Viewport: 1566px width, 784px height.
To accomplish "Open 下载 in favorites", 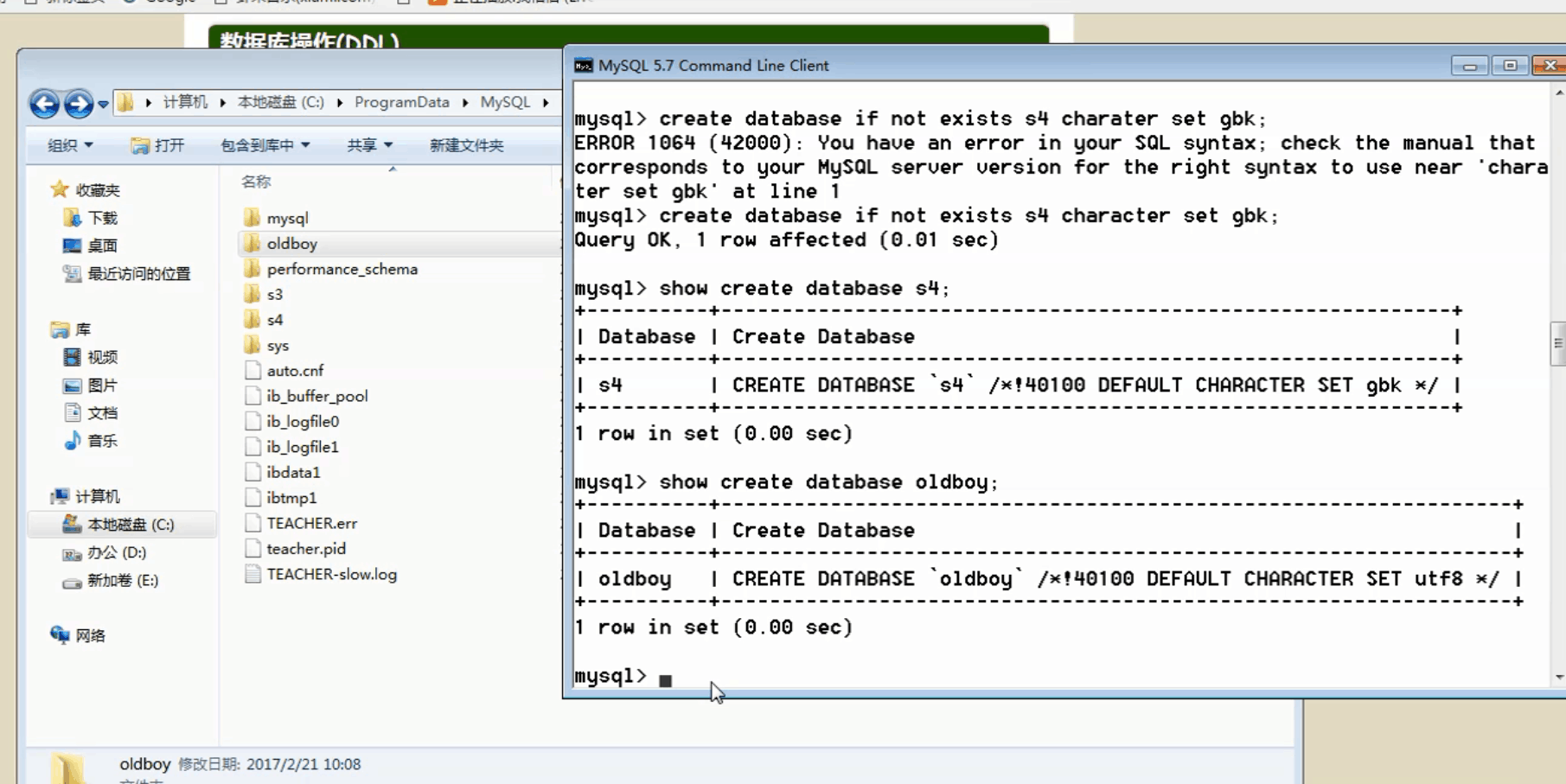I will [102, 218].
